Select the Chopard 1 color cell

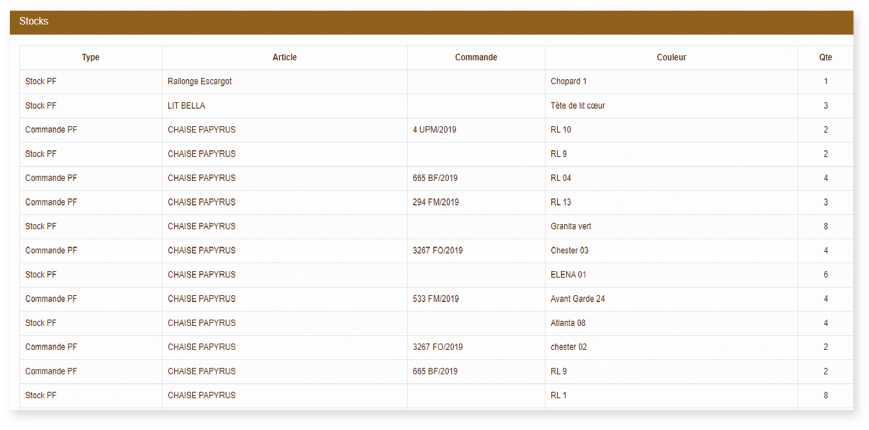click(x=672, y=81)
